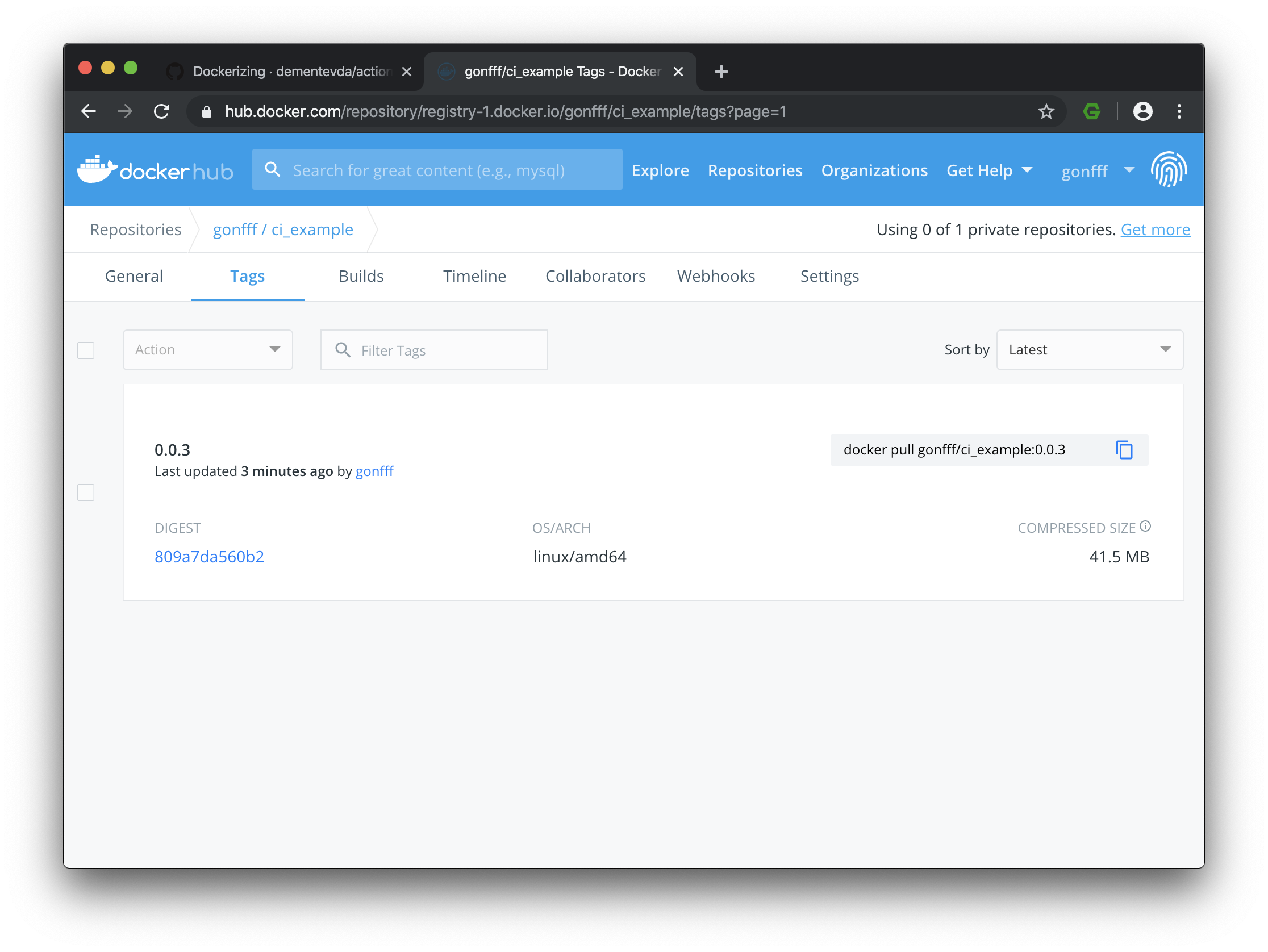Open the browser profile avatar
The height and width of the screenshot is (952, 1268).
[1142, 111]
